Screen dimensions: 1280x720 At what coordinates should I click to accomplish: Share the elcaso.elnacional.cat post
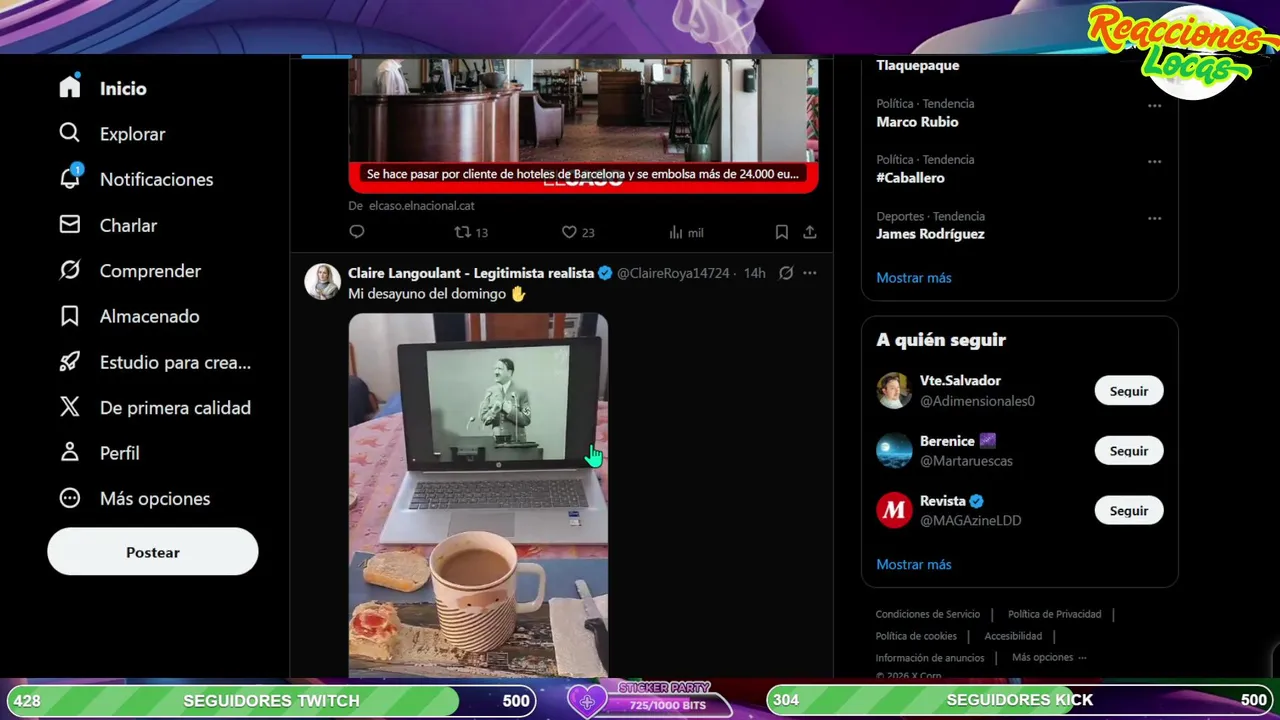[810, 232]
